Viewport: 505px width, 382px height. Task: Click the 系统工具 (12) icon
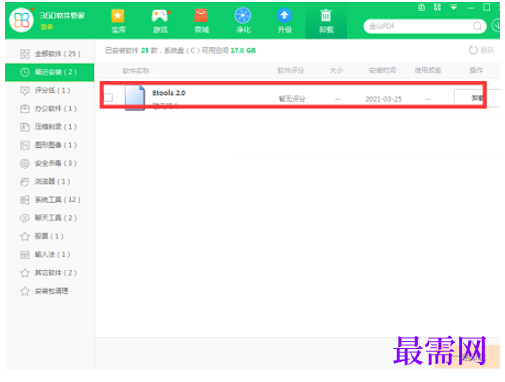(24, 200)
